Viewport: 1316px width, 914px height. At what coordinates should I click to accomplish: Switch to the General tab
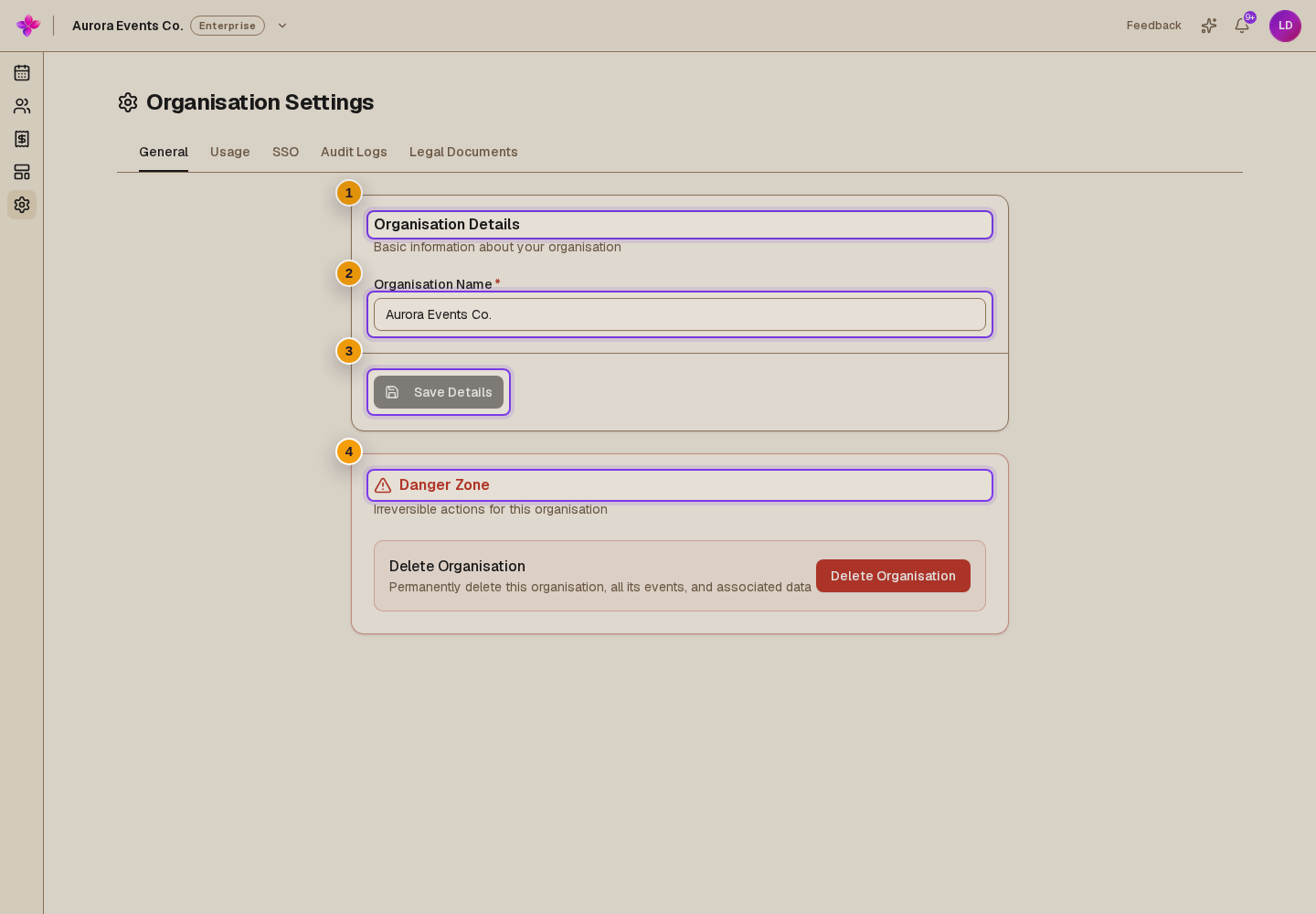(164, 152)
